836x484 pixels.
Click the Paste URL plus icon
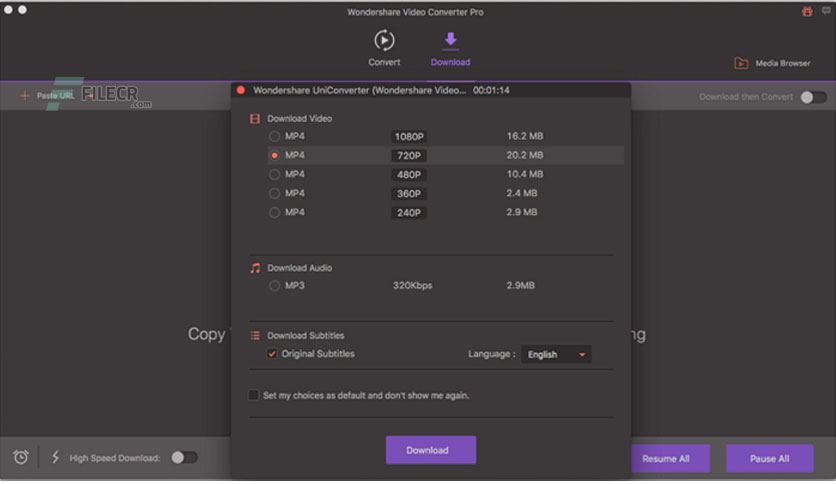[x=25, y=96]
